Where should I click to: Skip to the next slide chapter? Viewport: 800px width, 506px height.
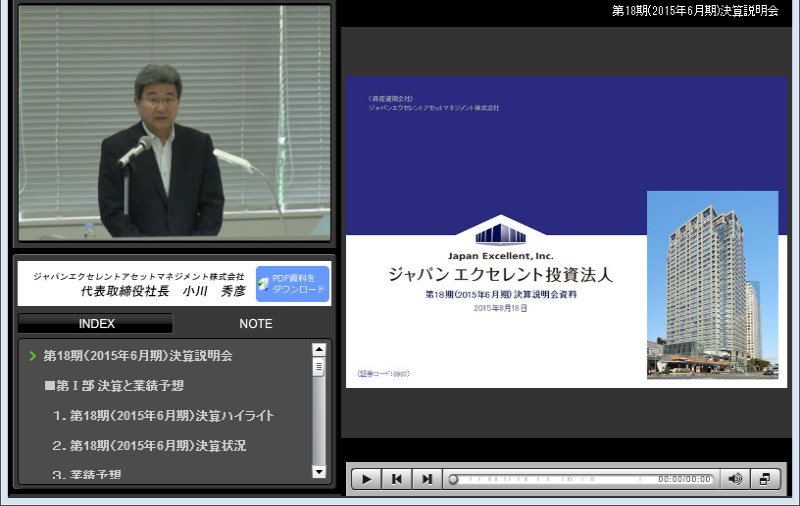point(427,479)
